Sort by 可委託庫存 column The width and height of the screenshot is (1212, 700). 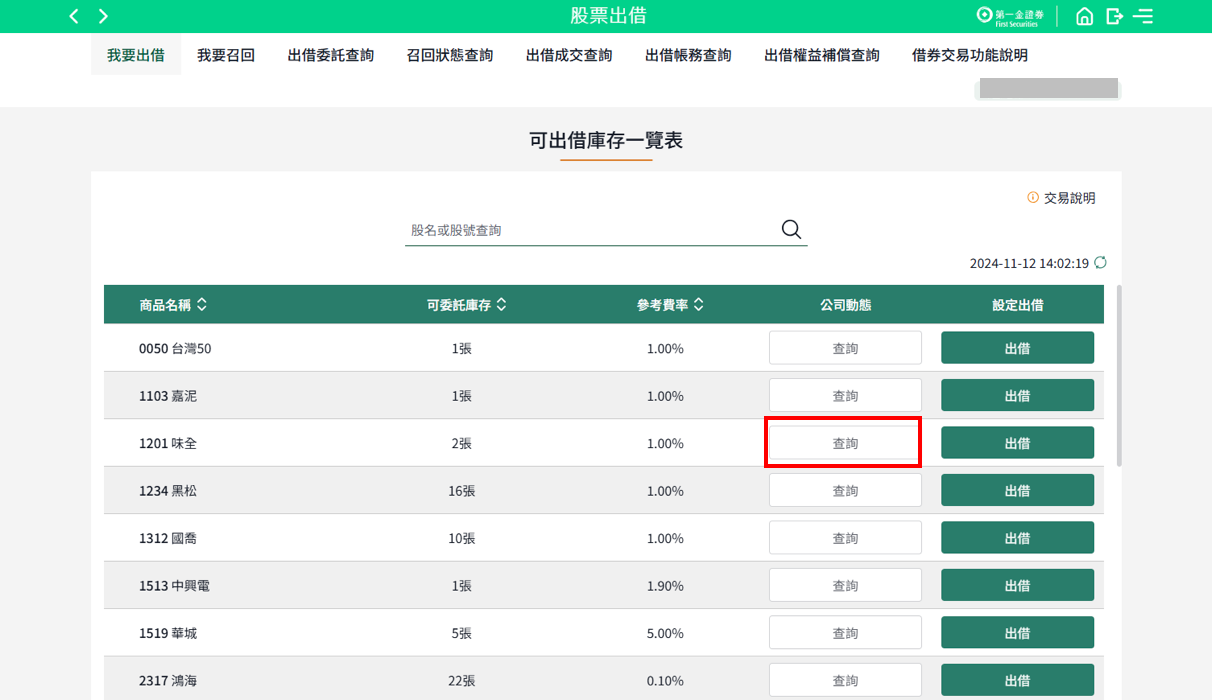(x=466, y=305)
